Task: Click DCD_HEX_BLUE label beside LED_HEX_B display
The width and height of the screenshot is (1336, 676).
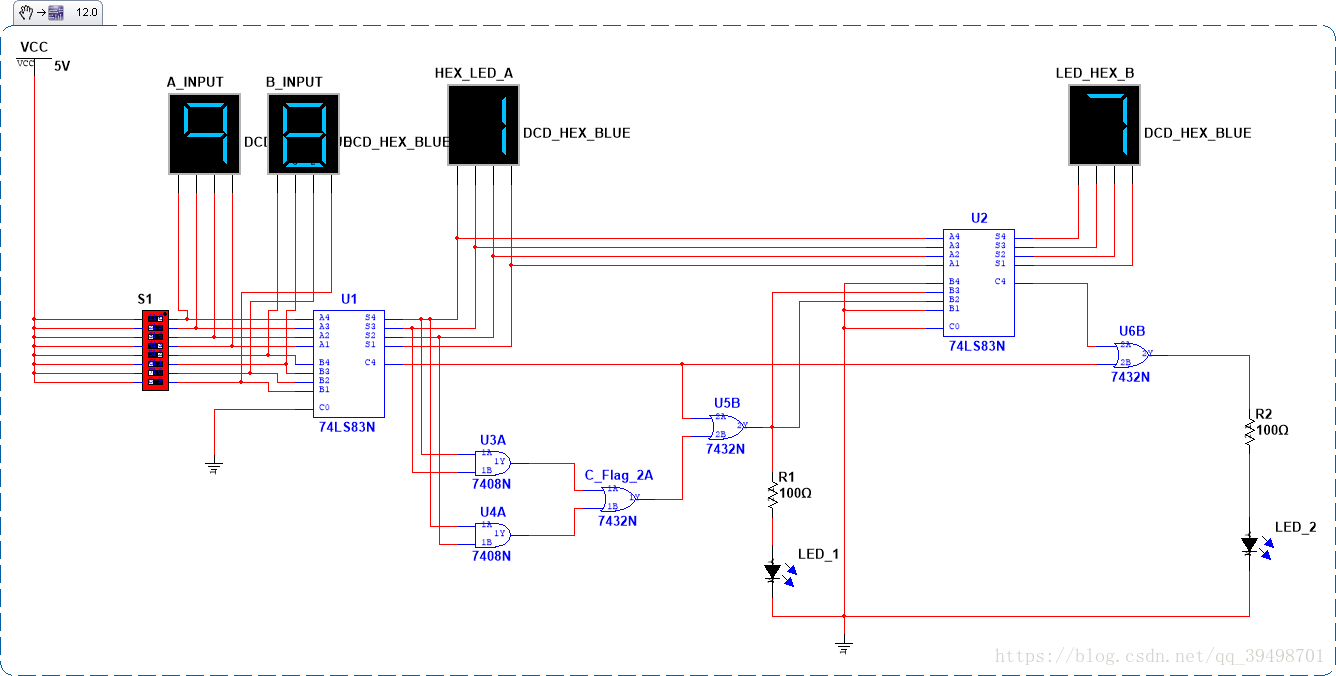Action: click(1198, 133)
